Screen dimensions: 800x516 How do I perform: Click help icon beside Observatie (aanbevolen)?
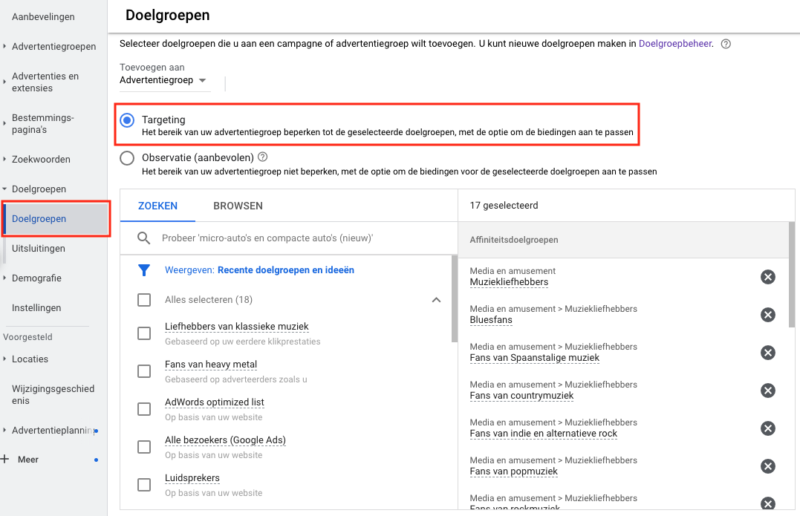pyautogui.click(x=263, y=157)
